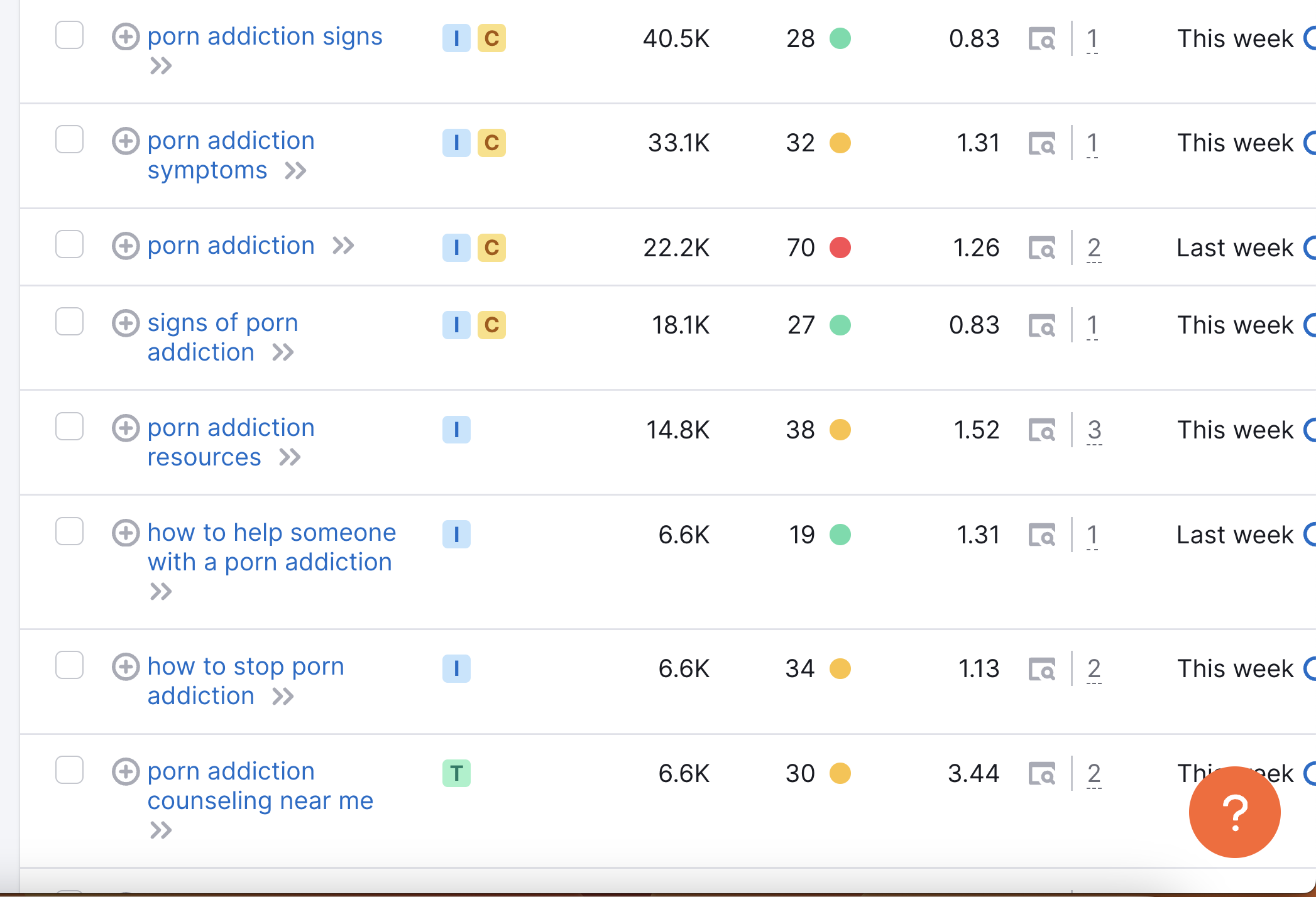The width and height of the screenshot is (1316, 897).
Task: Tick checkbox for 'porn addiction signs' row
Action: coord(69,35)
